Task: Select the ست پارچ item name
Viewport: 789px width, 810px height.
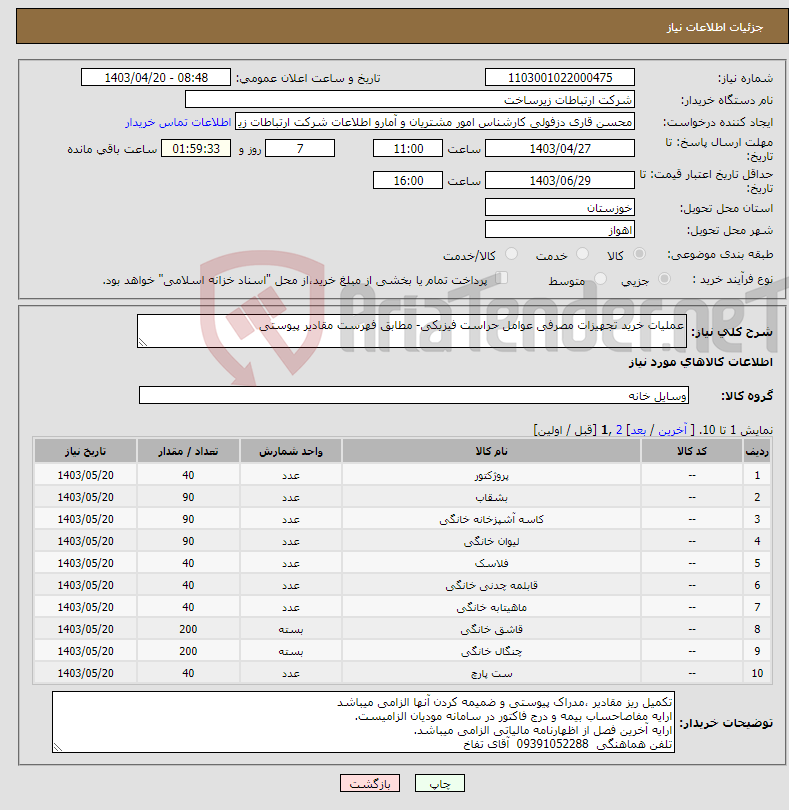Action: click(x=491, y=673)
